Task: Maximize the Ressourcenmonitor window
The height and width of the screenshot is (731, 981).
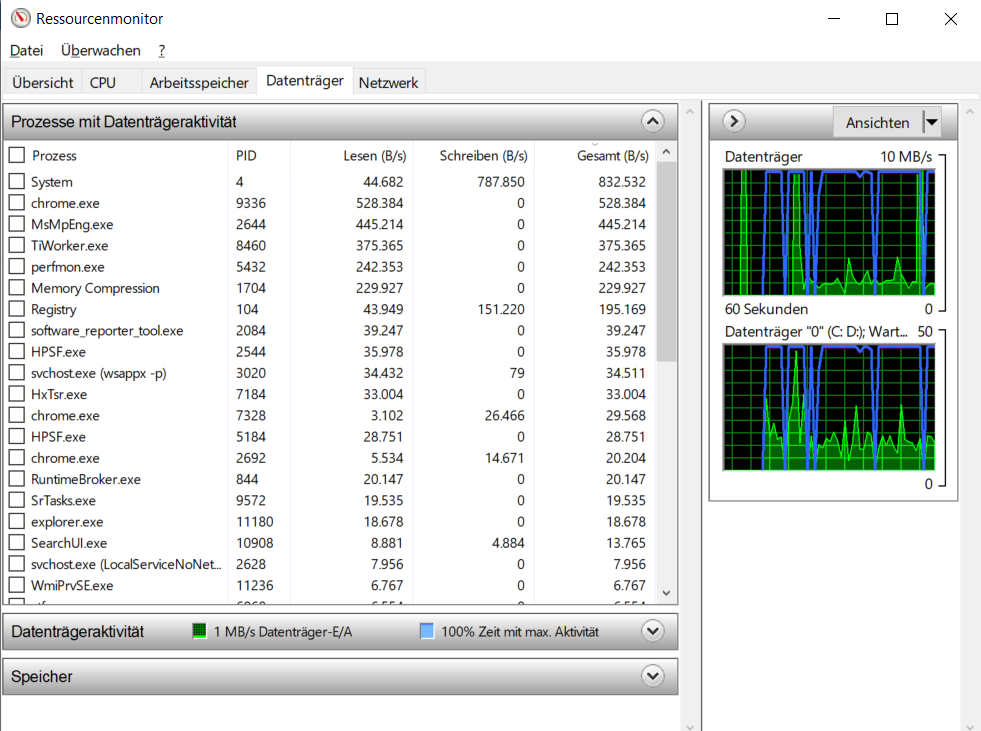Action: coord(892,19)
